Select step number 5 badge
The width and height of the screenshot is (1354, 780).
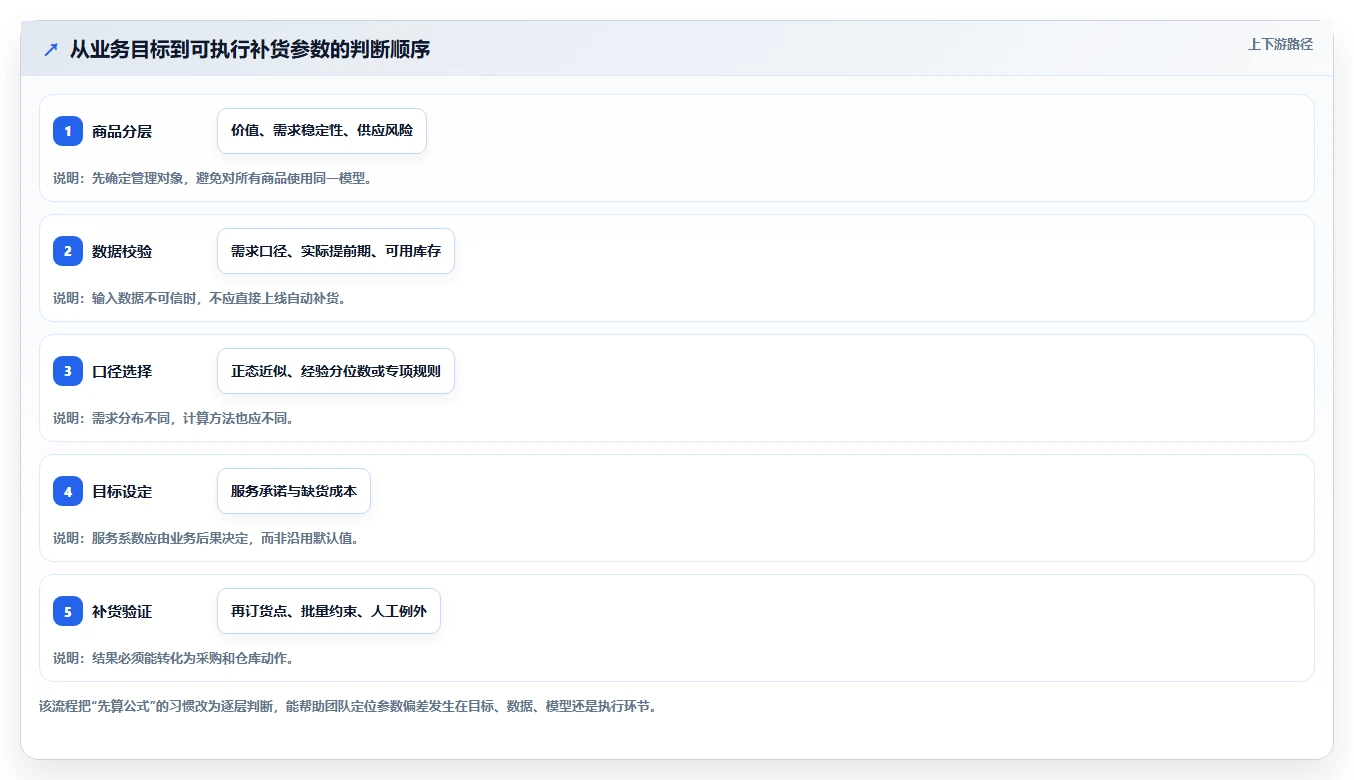68,611
